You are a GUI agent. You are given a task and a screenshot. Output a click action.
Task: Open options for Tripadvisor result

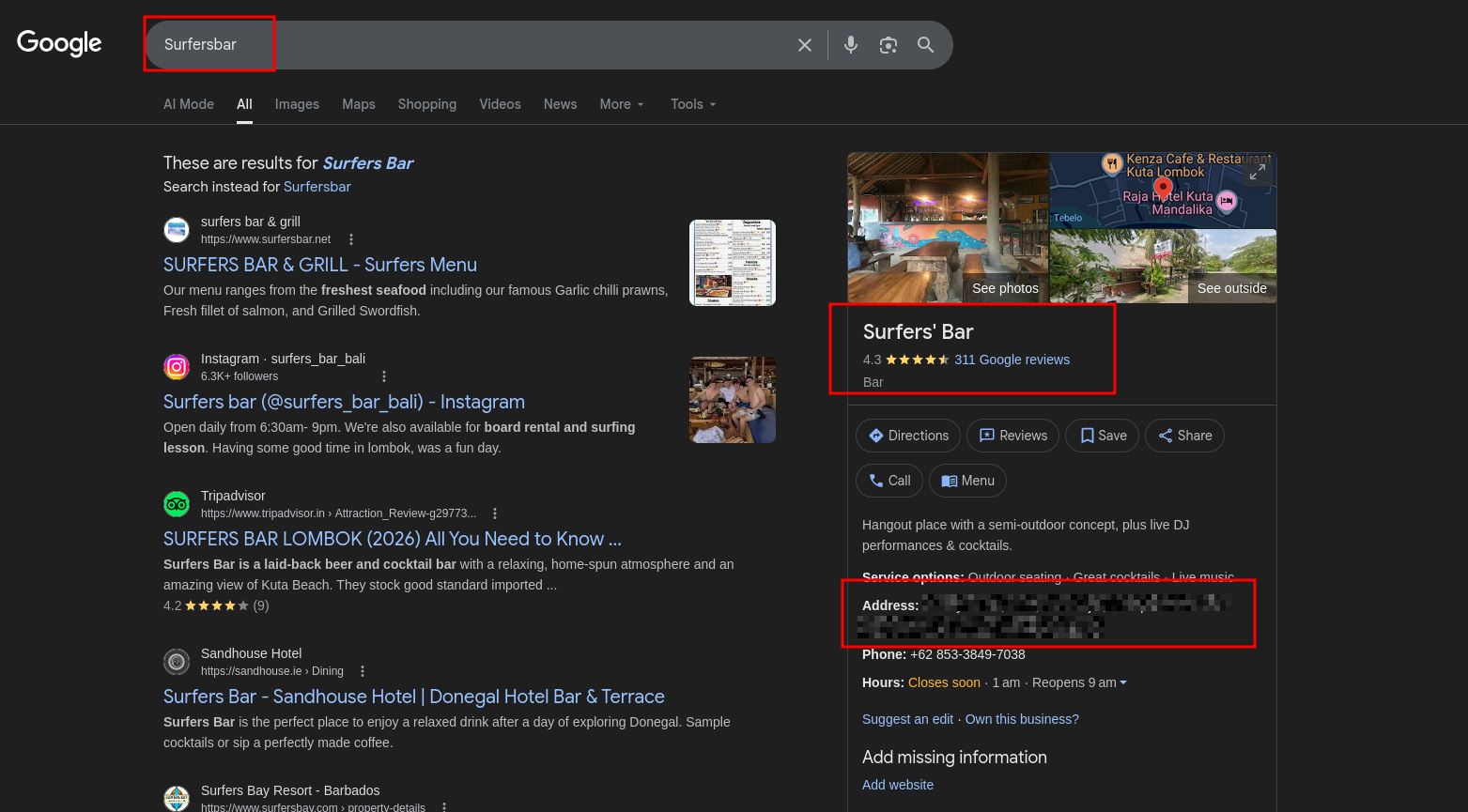click(x=495, y=513)
